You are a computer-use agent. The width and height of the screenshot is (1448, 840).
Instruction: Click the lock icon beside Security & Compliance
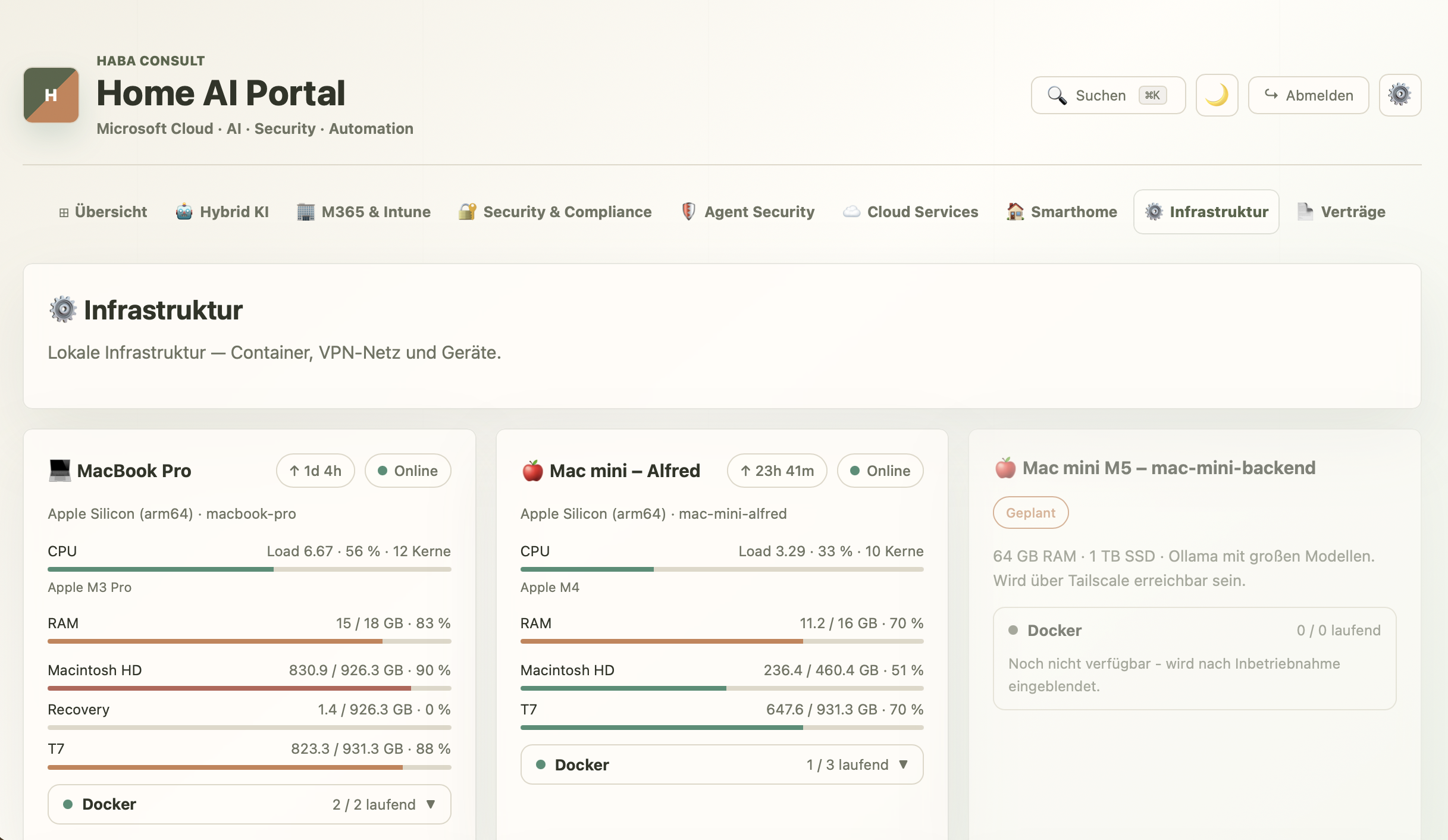coord(468,212)
